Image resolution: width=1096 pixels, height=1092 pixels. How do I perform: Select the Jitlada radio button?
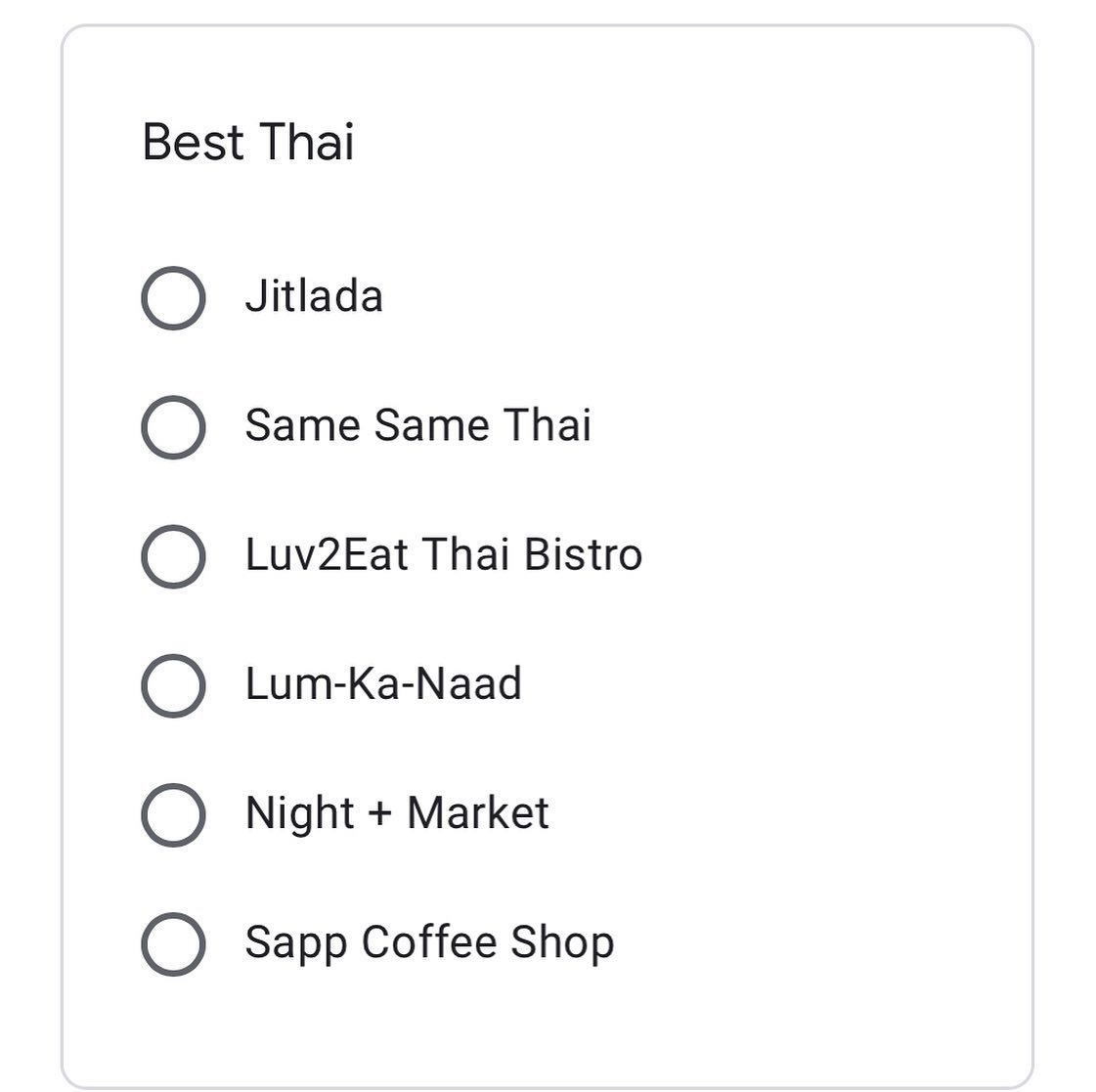click(173, 297)
